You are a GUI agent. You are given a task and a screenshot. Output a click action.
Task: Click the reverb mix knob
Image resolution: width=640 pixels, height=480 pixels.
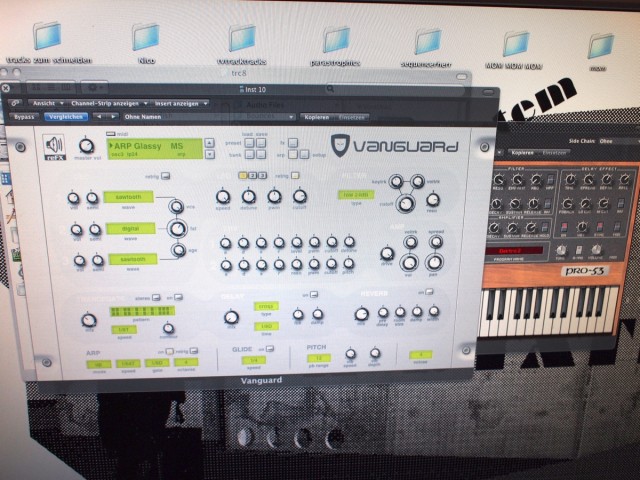point(362,313)
